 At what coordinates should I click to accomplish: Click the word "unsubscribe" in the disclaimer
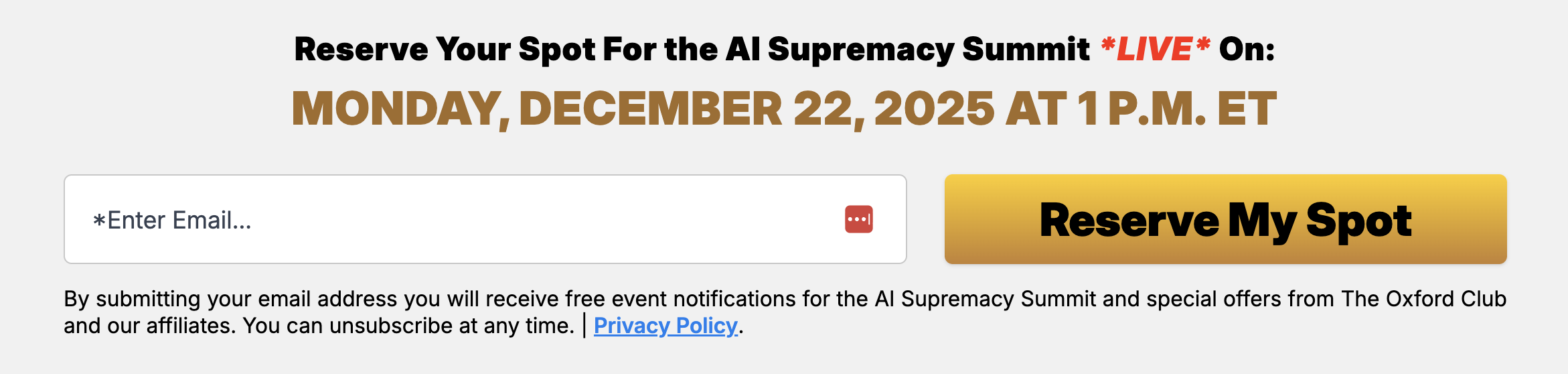(391, 326)
